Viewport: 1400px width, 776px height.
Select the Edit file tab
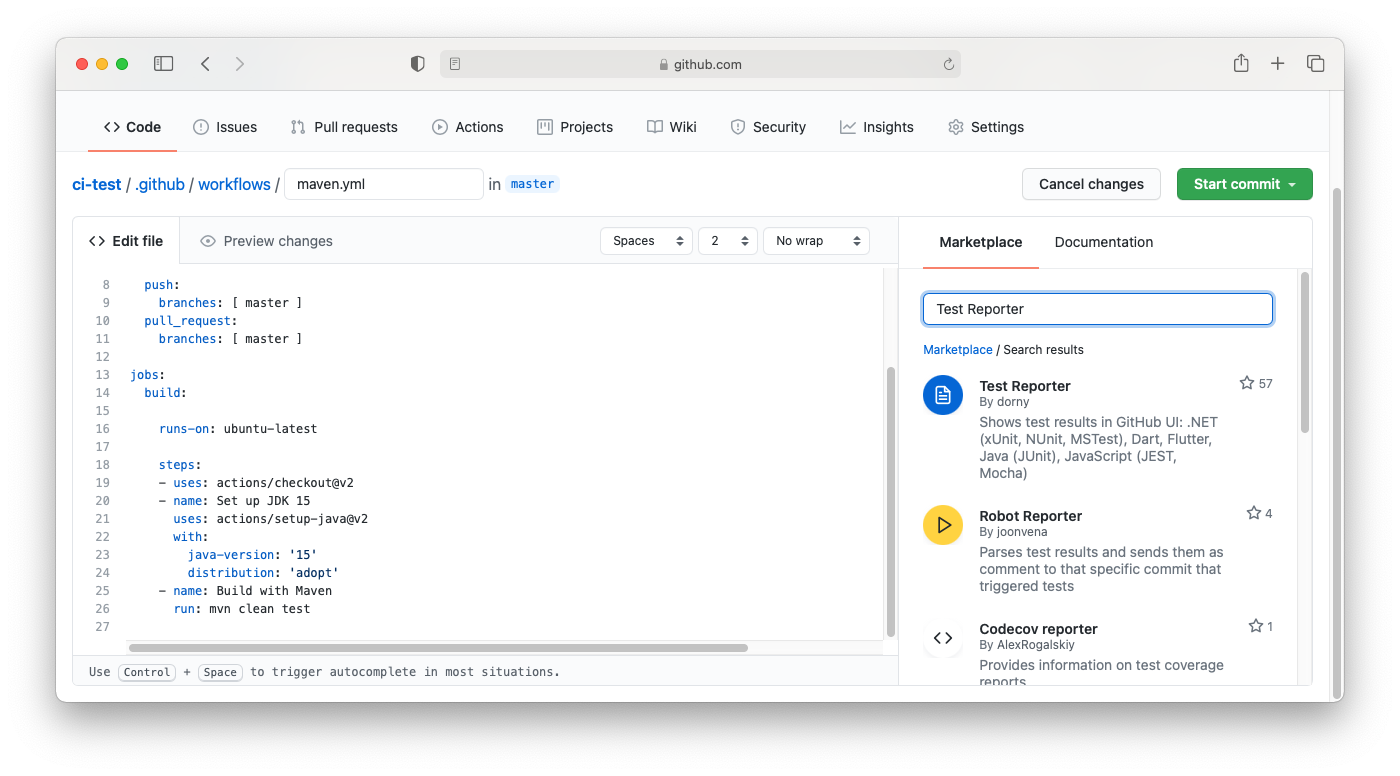(x=126, y=241)
